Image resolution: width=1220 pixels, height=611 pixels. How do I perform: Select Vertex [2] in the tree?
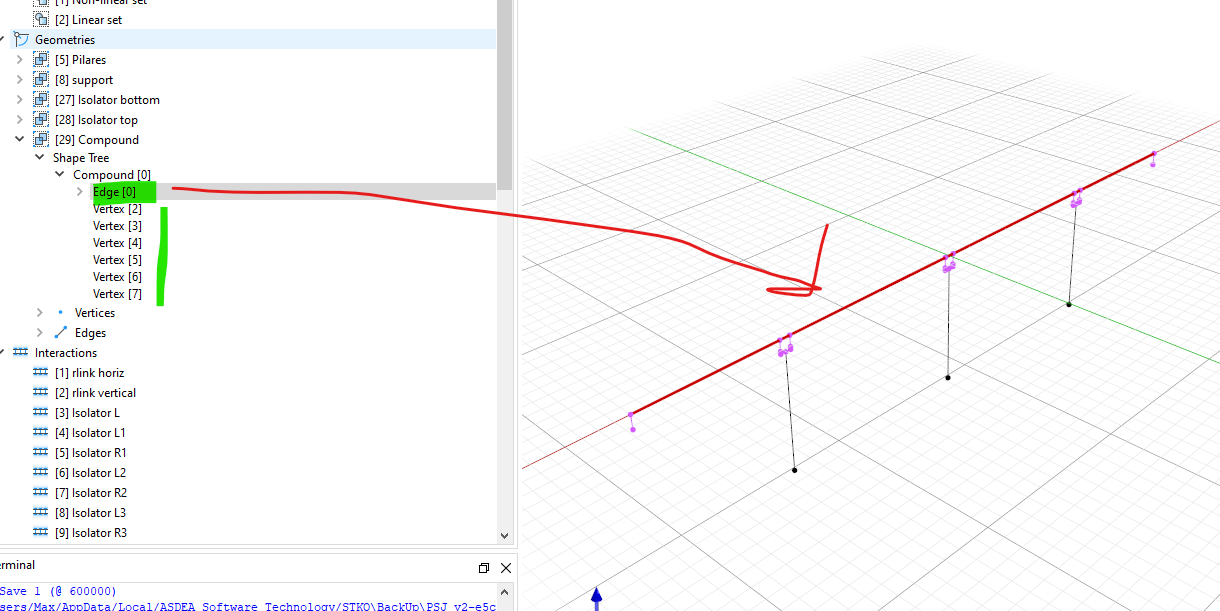[x=117, y=209]
